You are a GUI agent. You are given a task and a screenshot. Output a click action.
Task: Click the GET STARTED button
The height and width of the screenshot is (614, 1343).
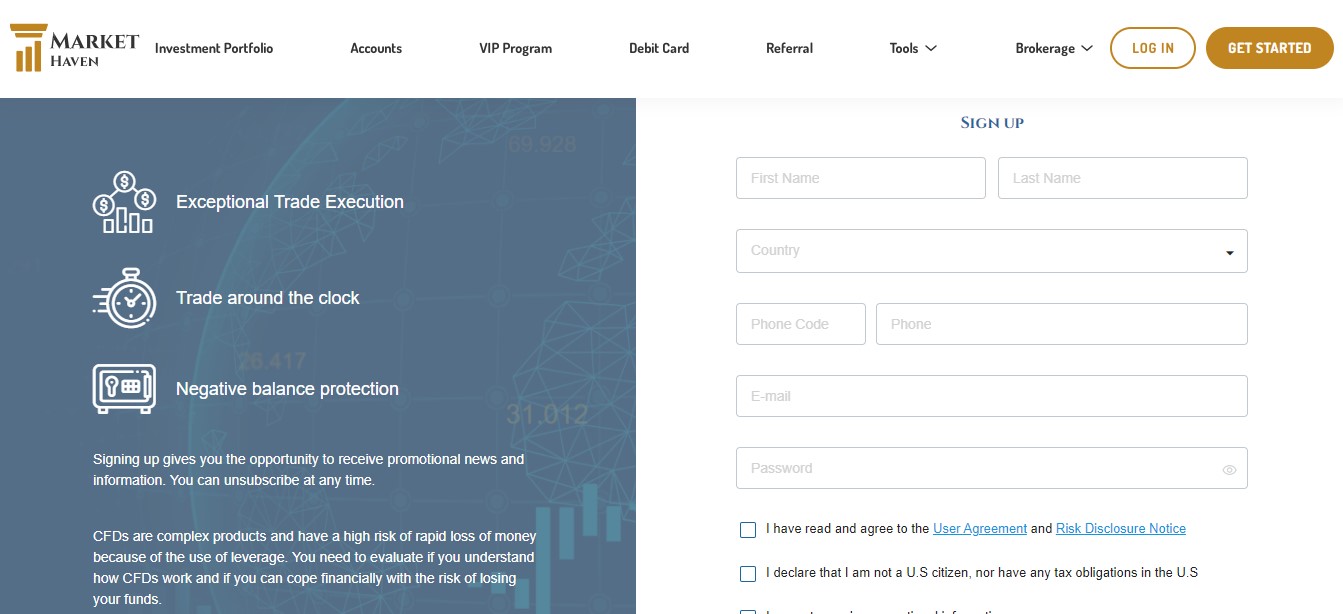click(x=1270, y=48)
